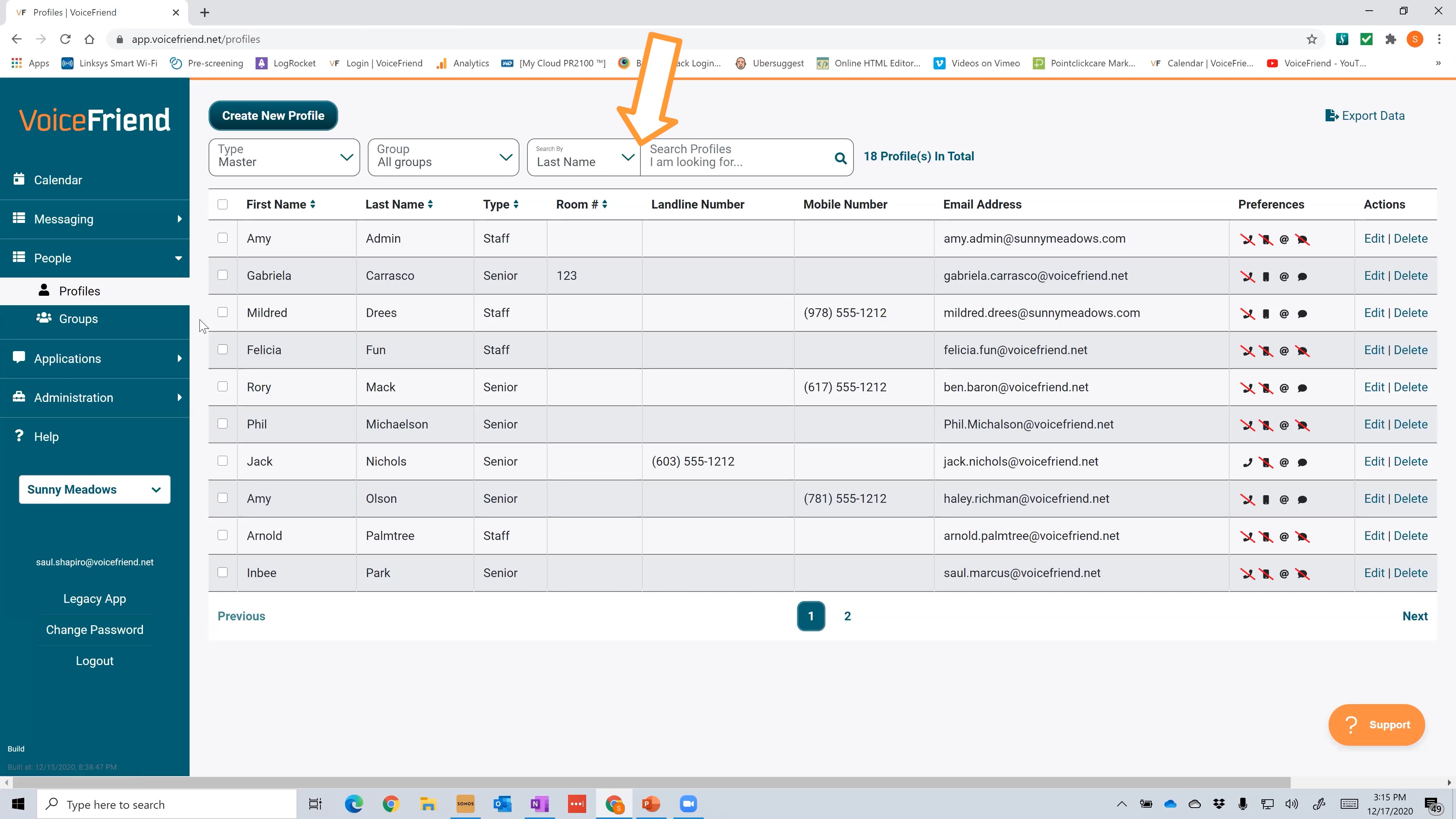Image resolution: width=1456 pixels, height=819 pixels.
Task: Open the Sunny Meadows community selector
Action: [94, 490]
